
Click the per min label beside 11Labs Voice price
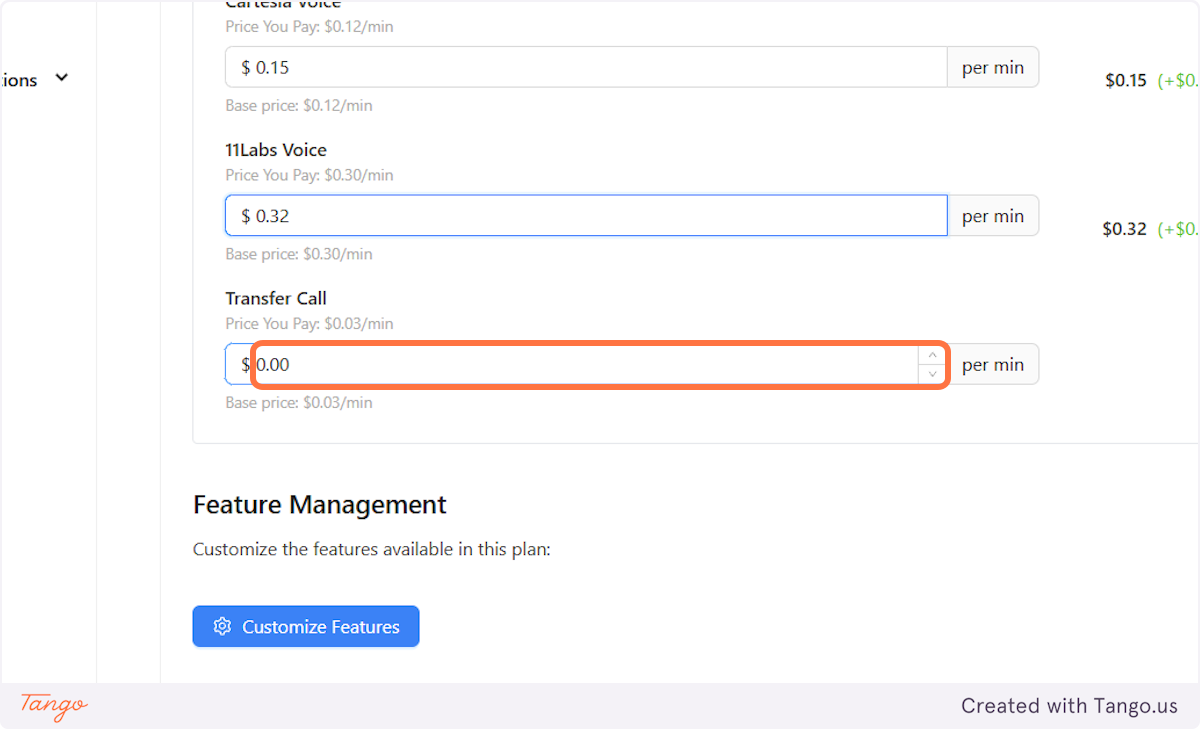point(992,215)
